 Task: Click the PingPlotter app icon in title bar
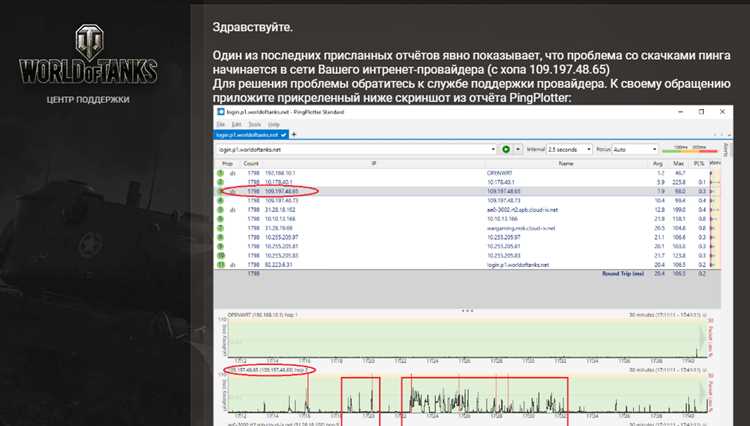[221, 112]
